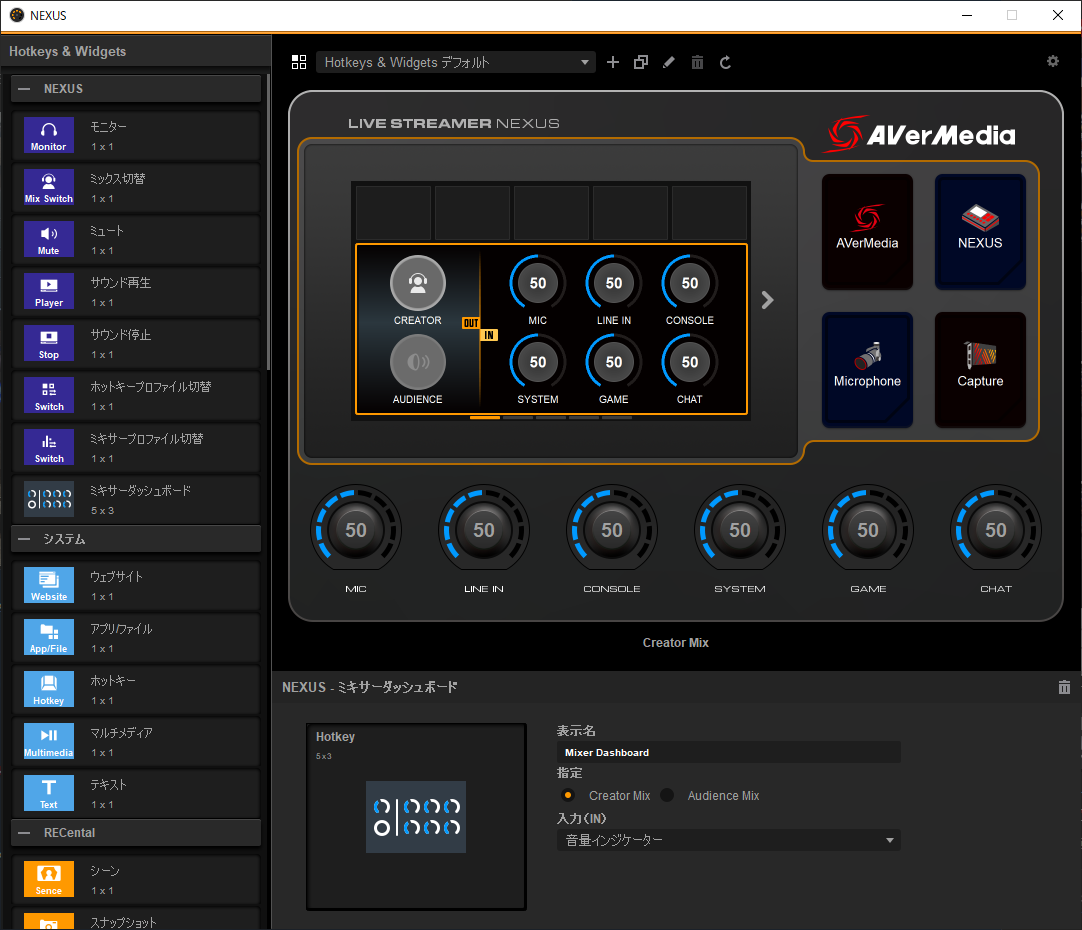This screenshot has width=1082, height=930.
Task: Select the RECentral Sence widget icon
Action: click(x=48, y=879)
